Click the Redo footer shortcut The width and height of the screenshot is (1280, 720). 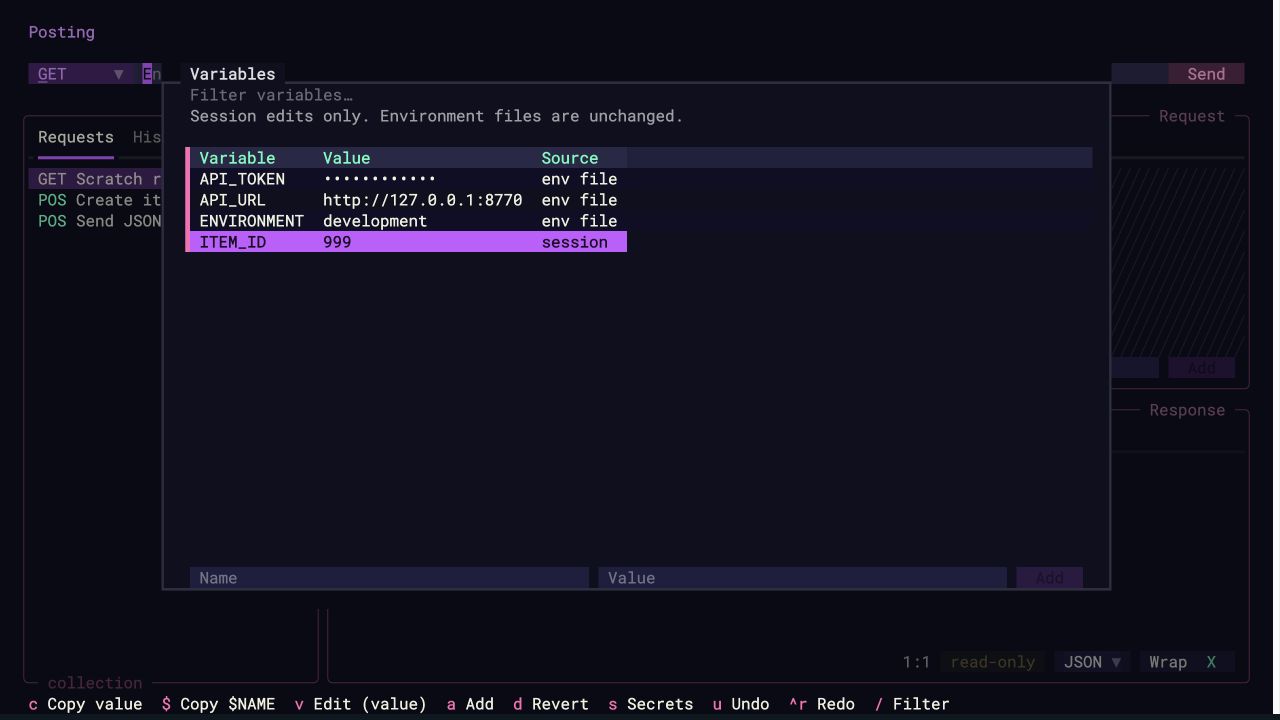(x=822, y=704)
